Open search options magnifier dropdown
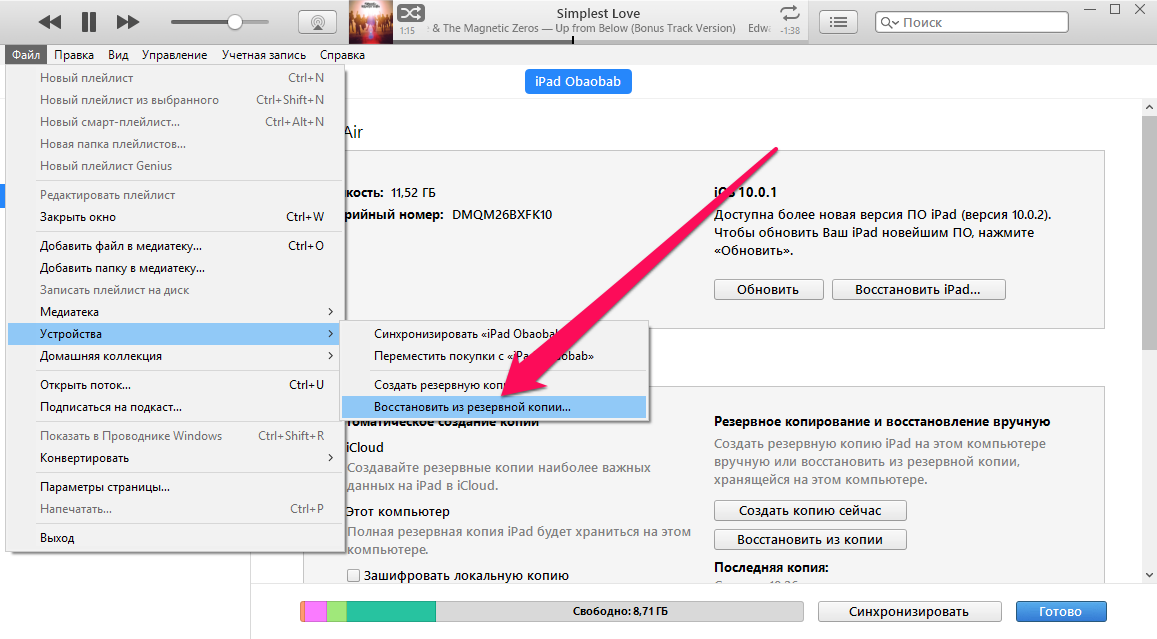The image size is (1157, 639). click(x=889, y=23)
